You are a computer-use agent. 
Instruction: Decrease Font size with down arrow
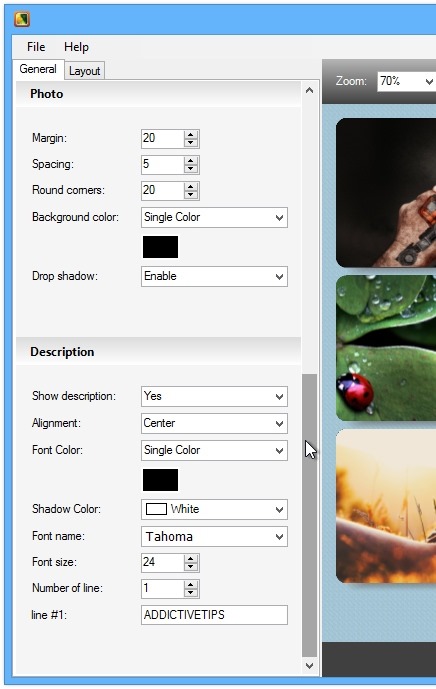(x=190, y=567)
